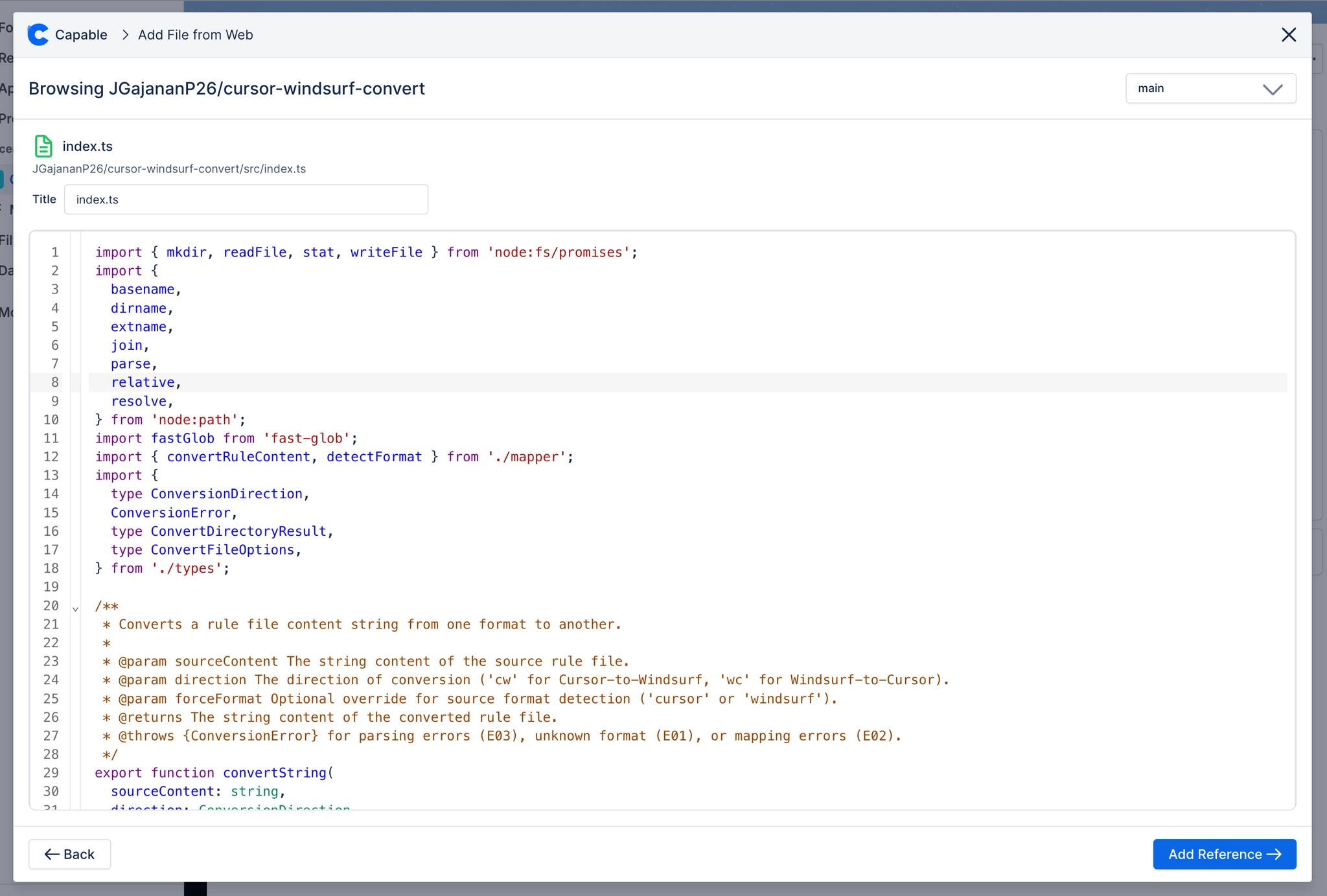Click Add Reference button

[x=1225, y=854]
